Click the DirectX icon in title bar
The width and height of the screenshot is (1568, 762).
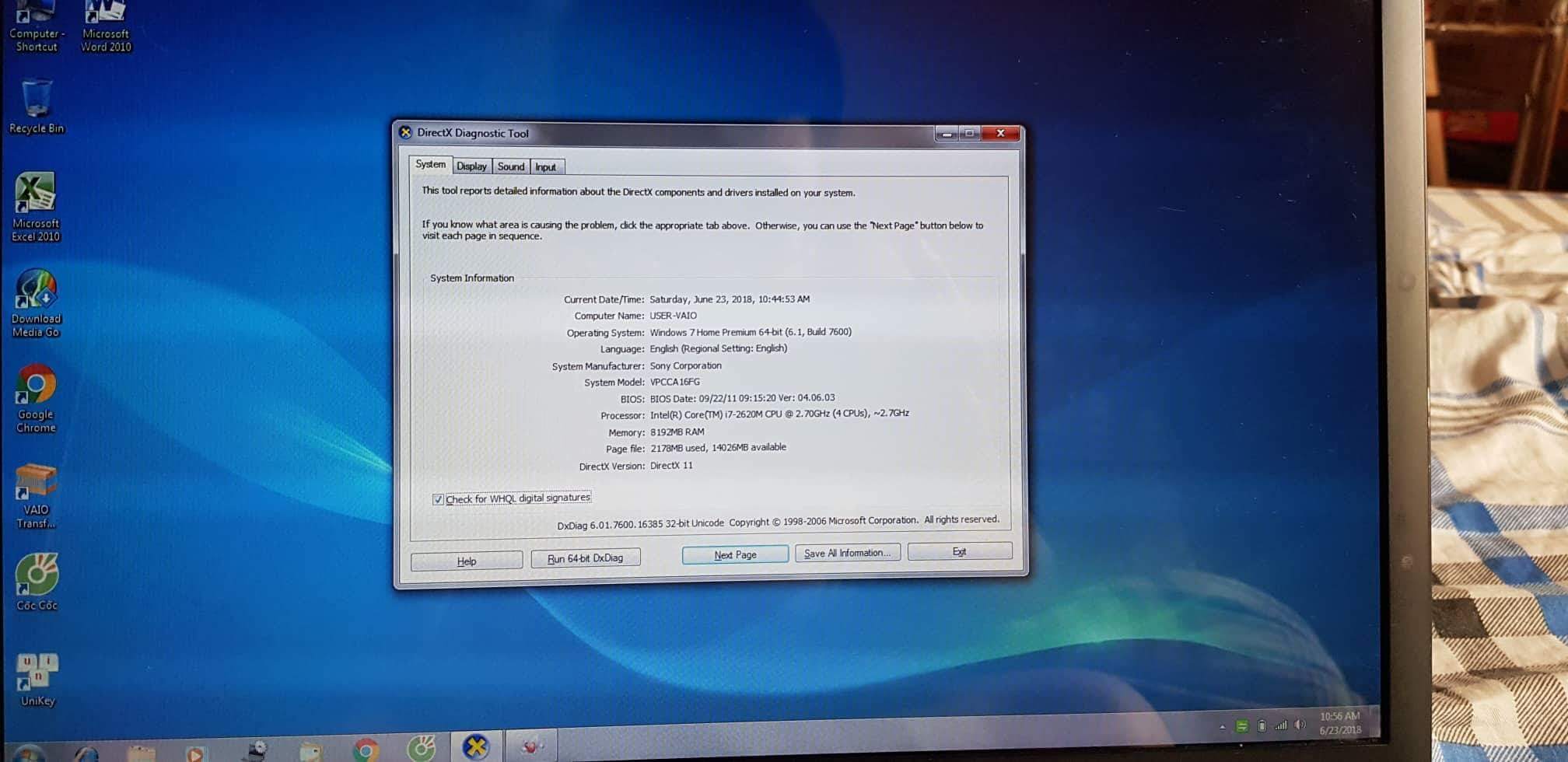pyautogui.click(x=405, y=132)
